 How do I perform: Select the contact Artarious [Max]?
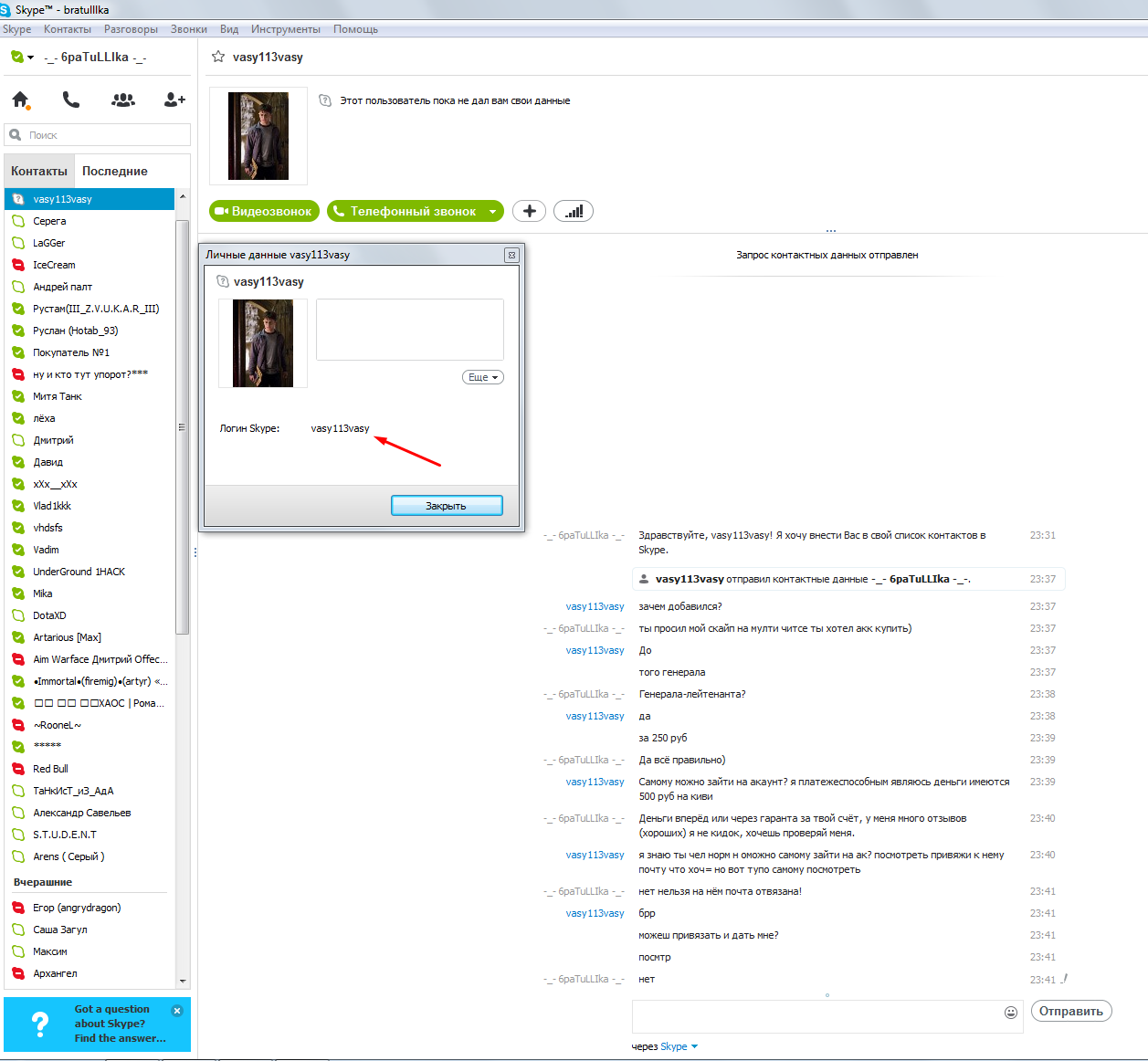click(90, 637)
